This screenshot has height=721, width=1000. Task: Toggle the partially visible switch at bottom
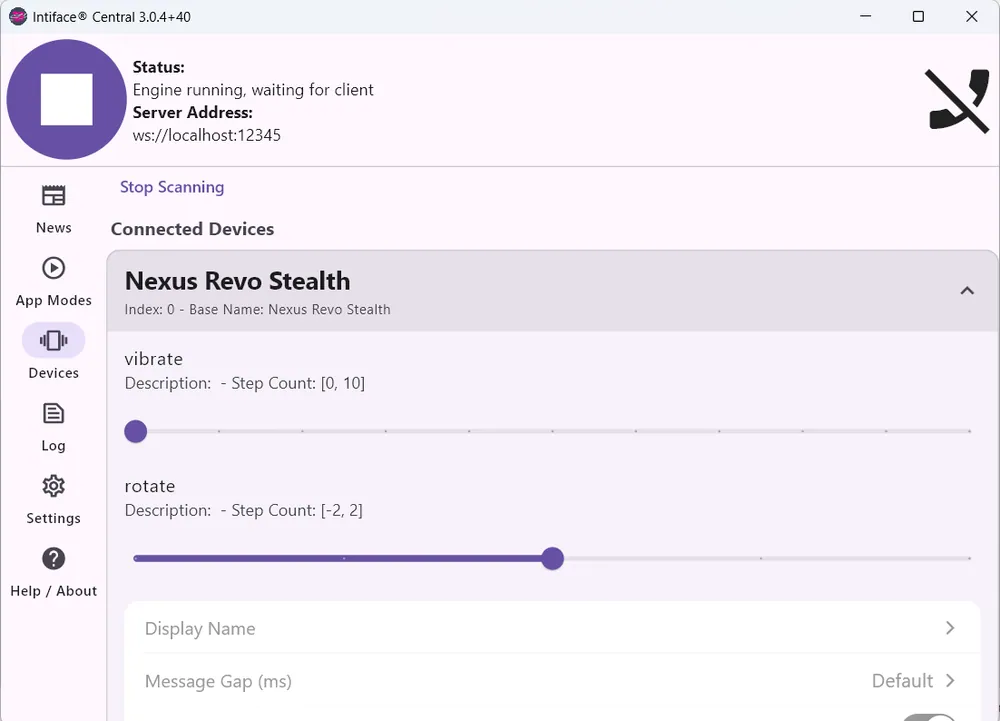point(929,718)
